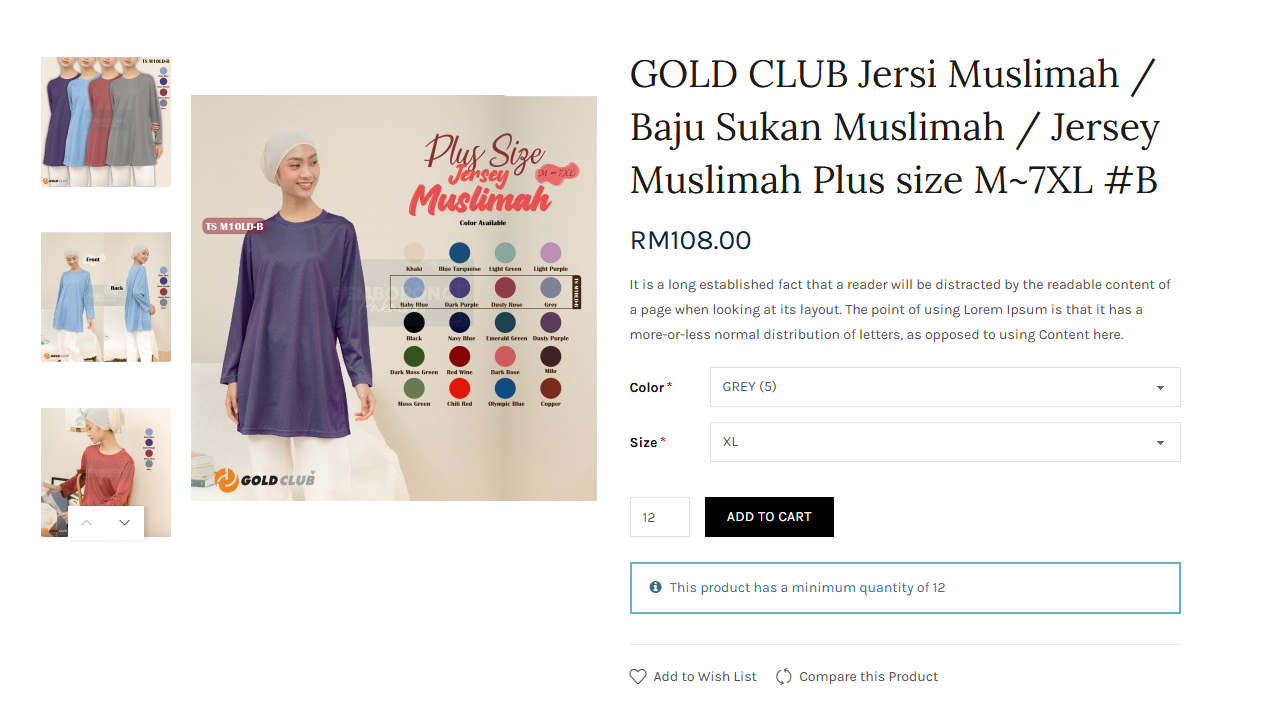Click the info icon in the minimum quantity notice
This screenshot has width=1263, height=707.
point(655,587)
